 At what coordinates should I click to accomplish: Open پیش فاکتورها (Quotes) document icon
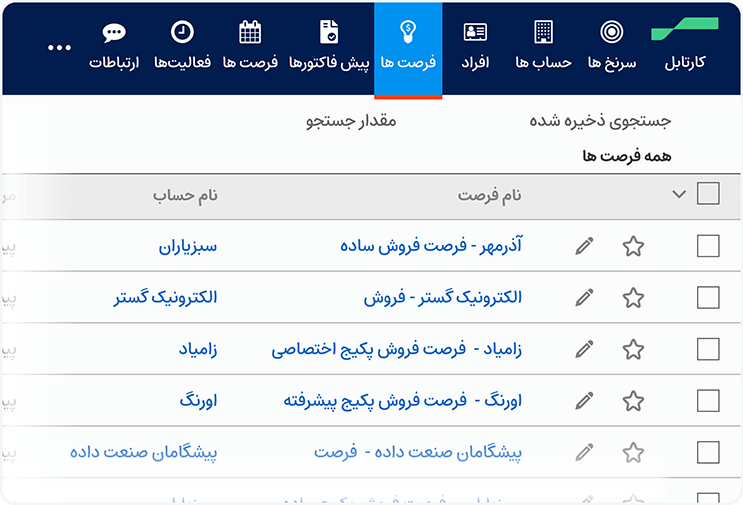[x=329, y=33]
